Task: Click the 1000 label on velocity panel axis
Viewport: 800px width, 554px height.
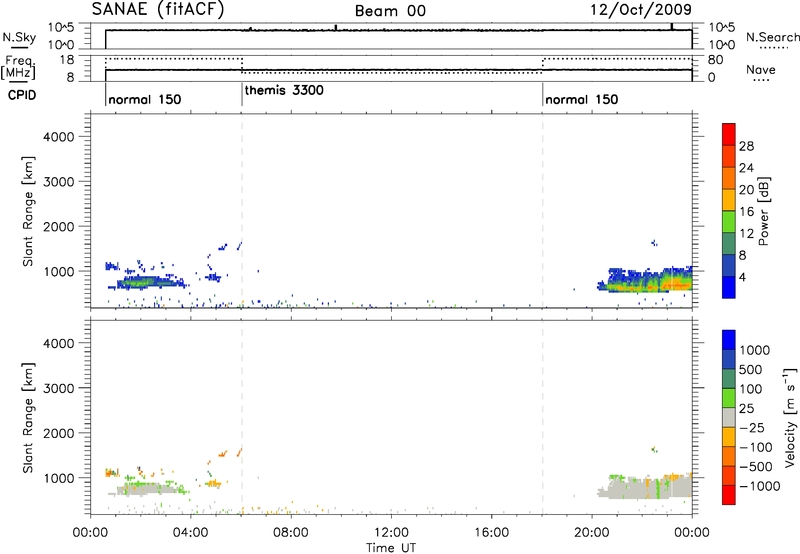Action: click(59, 478)
